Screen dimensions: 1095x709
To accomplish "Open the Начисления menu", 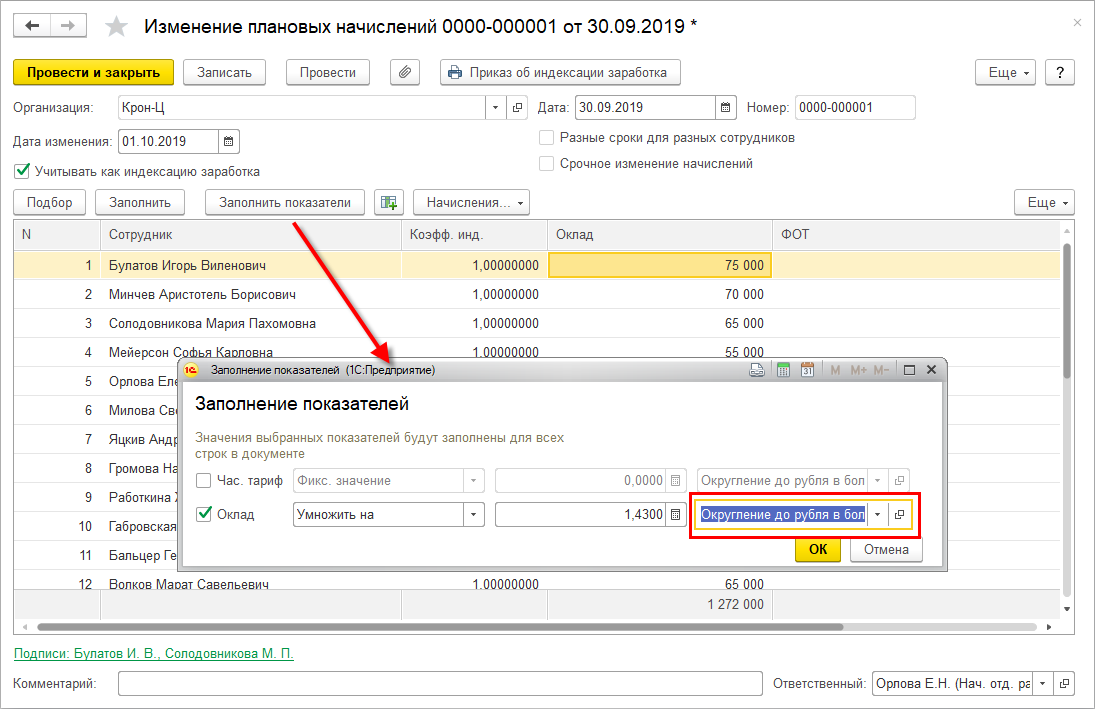I will coord(471,202).
